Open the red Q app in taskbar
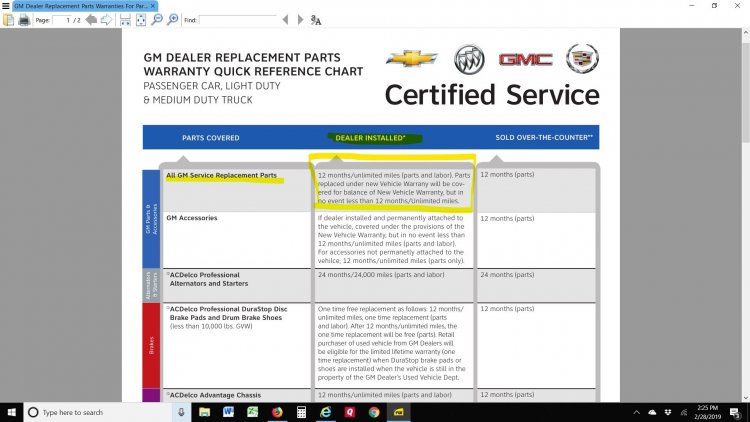This screenshot has height=422, width=750. (x=350, y=412)
